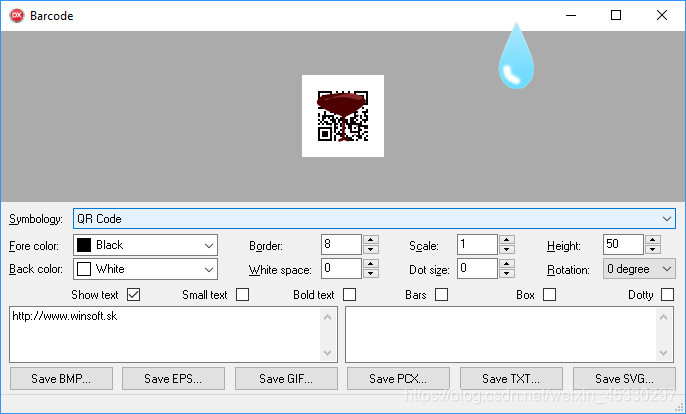Open the Rotation dropdown showing 0 degree

pyautogui.click(x=639, y=269)
